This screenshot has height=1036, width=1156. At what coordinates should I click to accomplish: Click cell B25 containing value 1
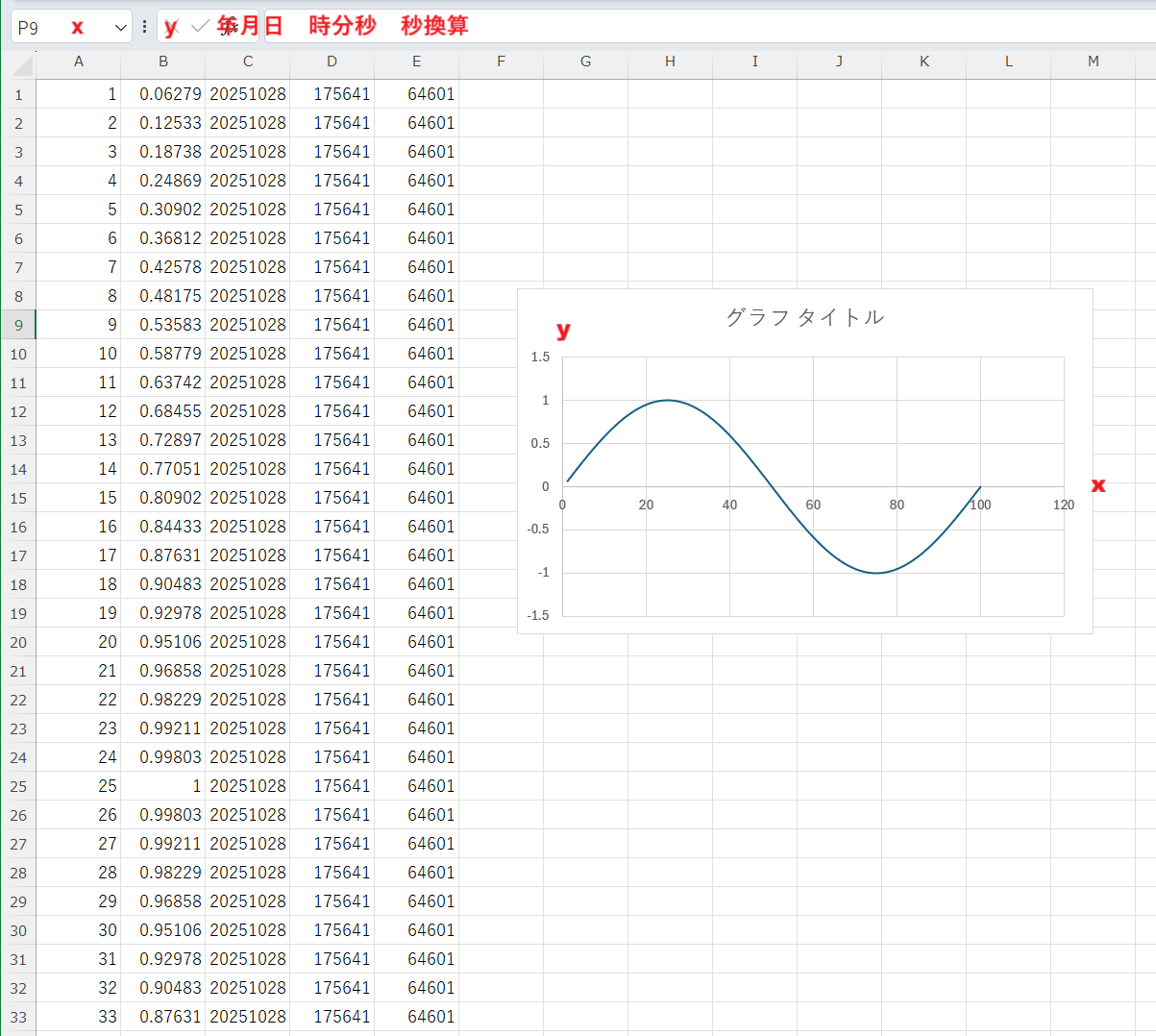click(x=162, y=786)
